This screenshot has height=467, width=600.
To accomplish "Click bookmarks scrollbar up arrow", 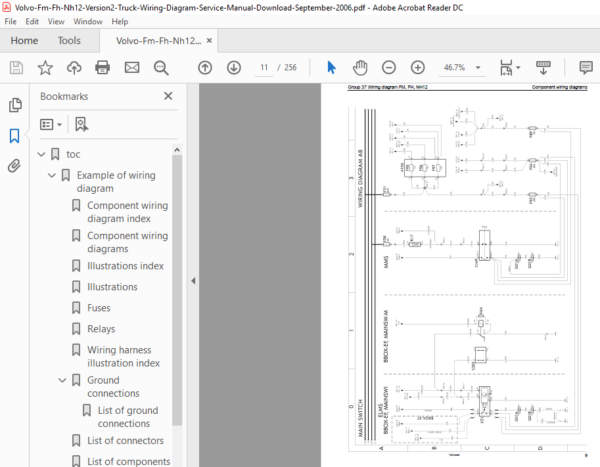I will point(177,150).
